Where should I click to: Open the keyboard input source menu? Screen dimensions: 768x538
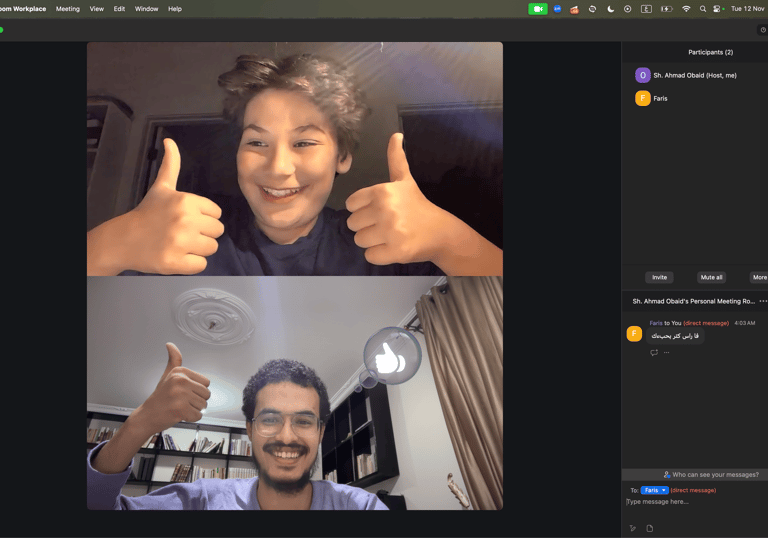coord(647,9)
